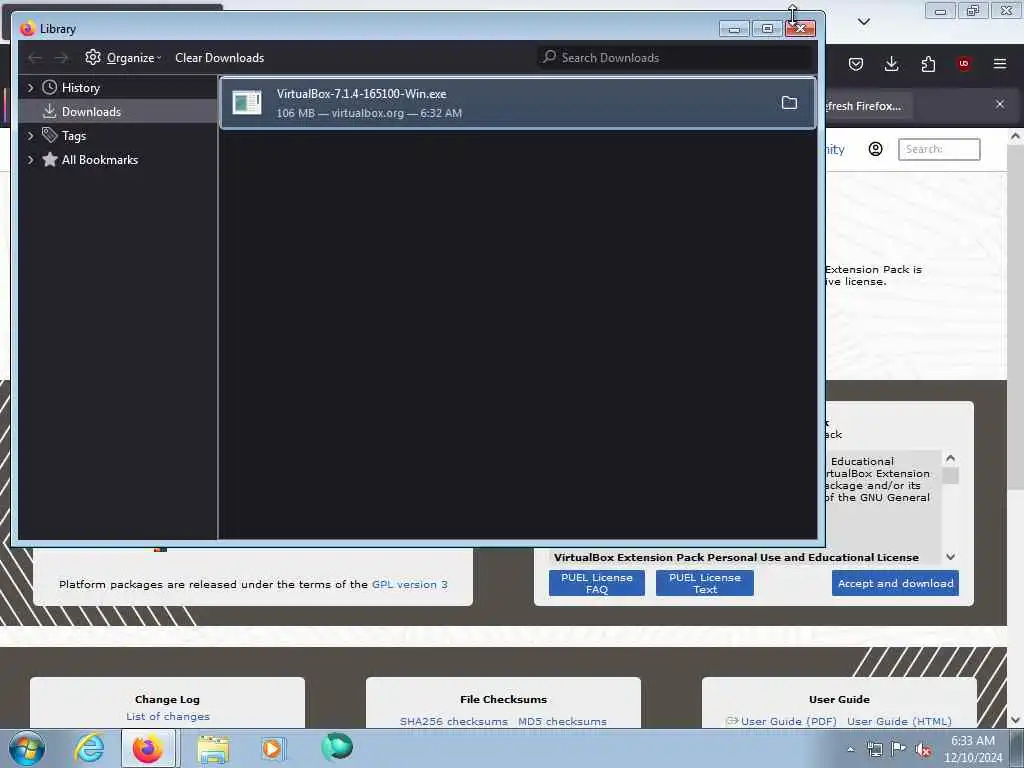This screenshot has width=1024, height=768.
Task: Click Firefox taskbar icon
Action: pos(148,748)
